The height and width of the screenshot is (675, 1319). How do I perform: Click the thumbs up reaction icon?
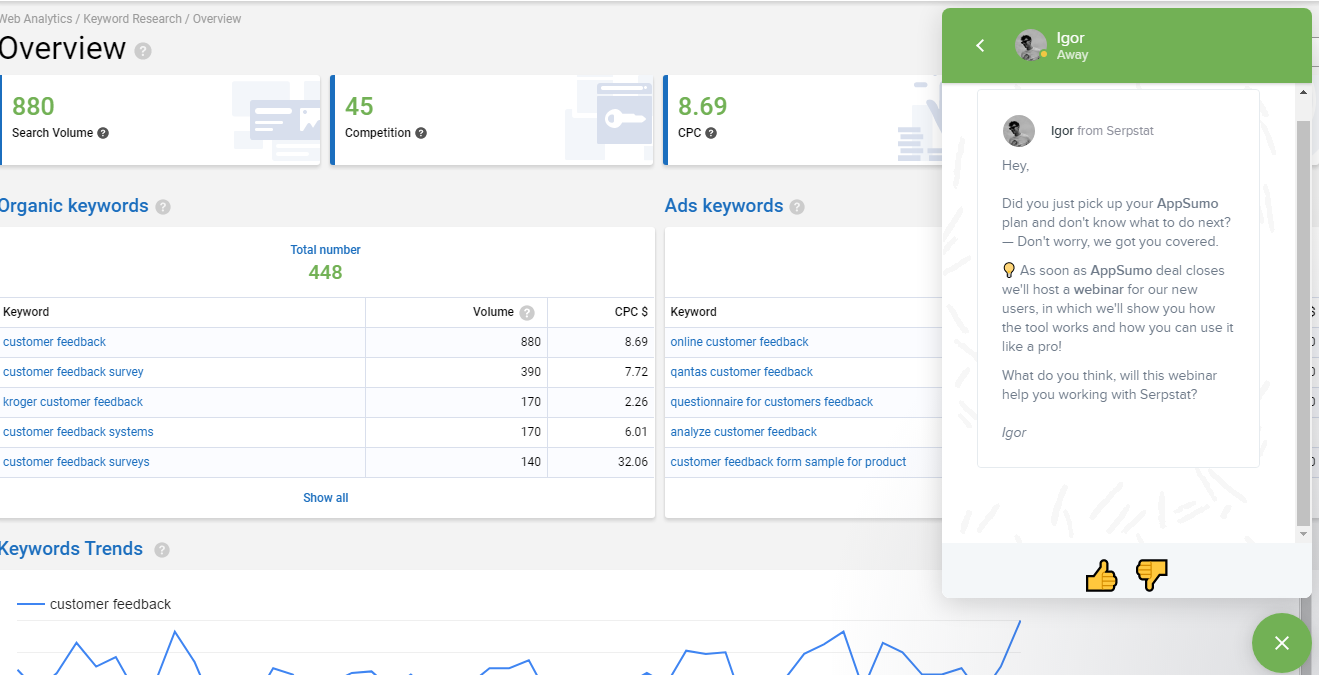pyautogui.click(x=1101, y=575)
